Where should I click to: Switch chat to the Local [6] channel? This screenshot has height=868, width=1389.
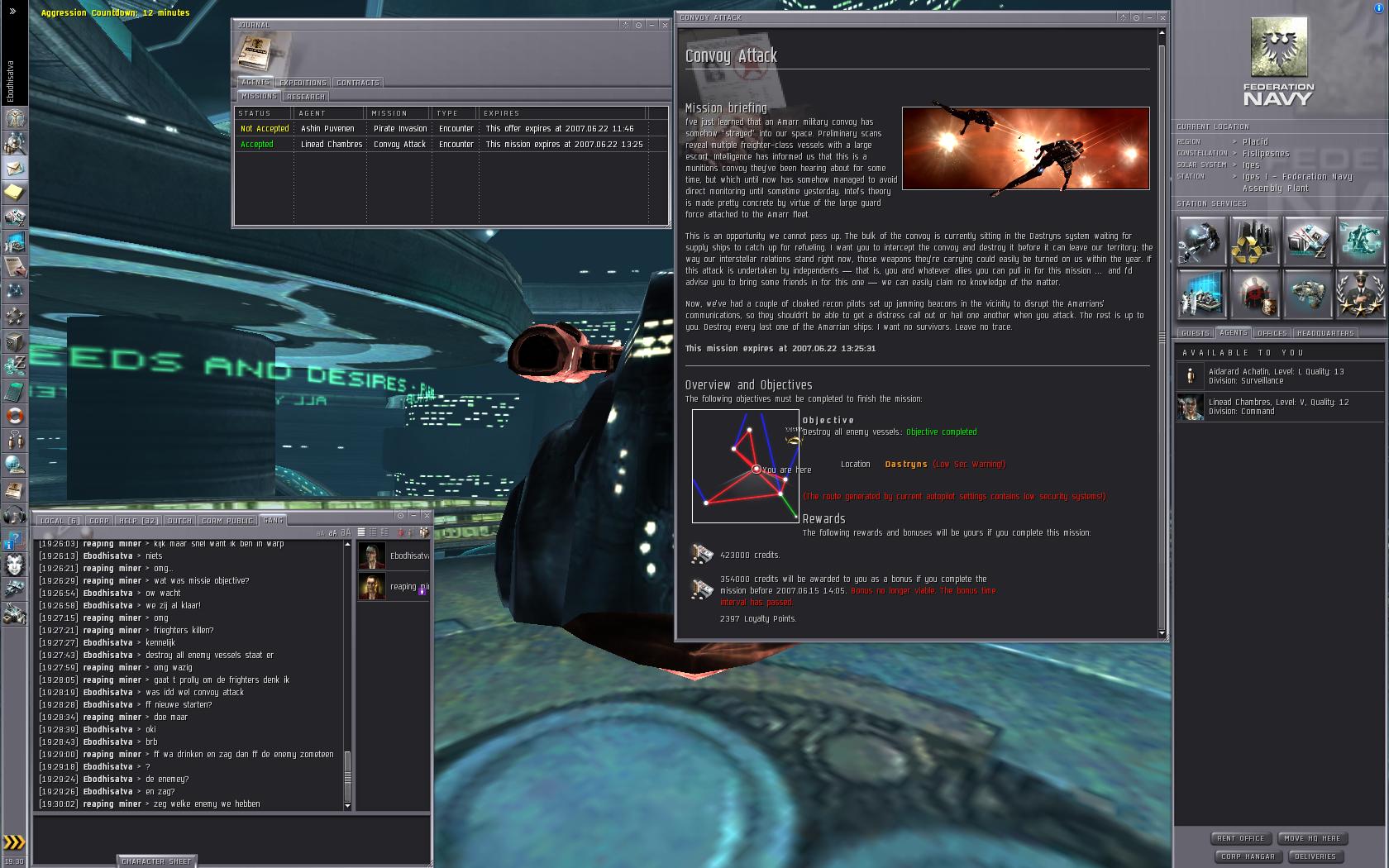[60, 521]
